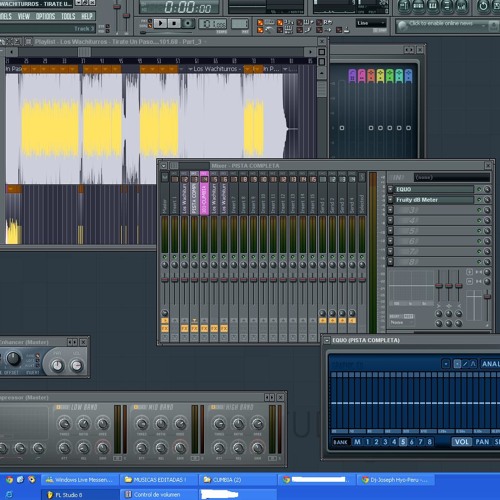Image resolution: width=500 pixels, height=500 pixels.
Task: Click the Master track volume fader
Action: [165, 280]
